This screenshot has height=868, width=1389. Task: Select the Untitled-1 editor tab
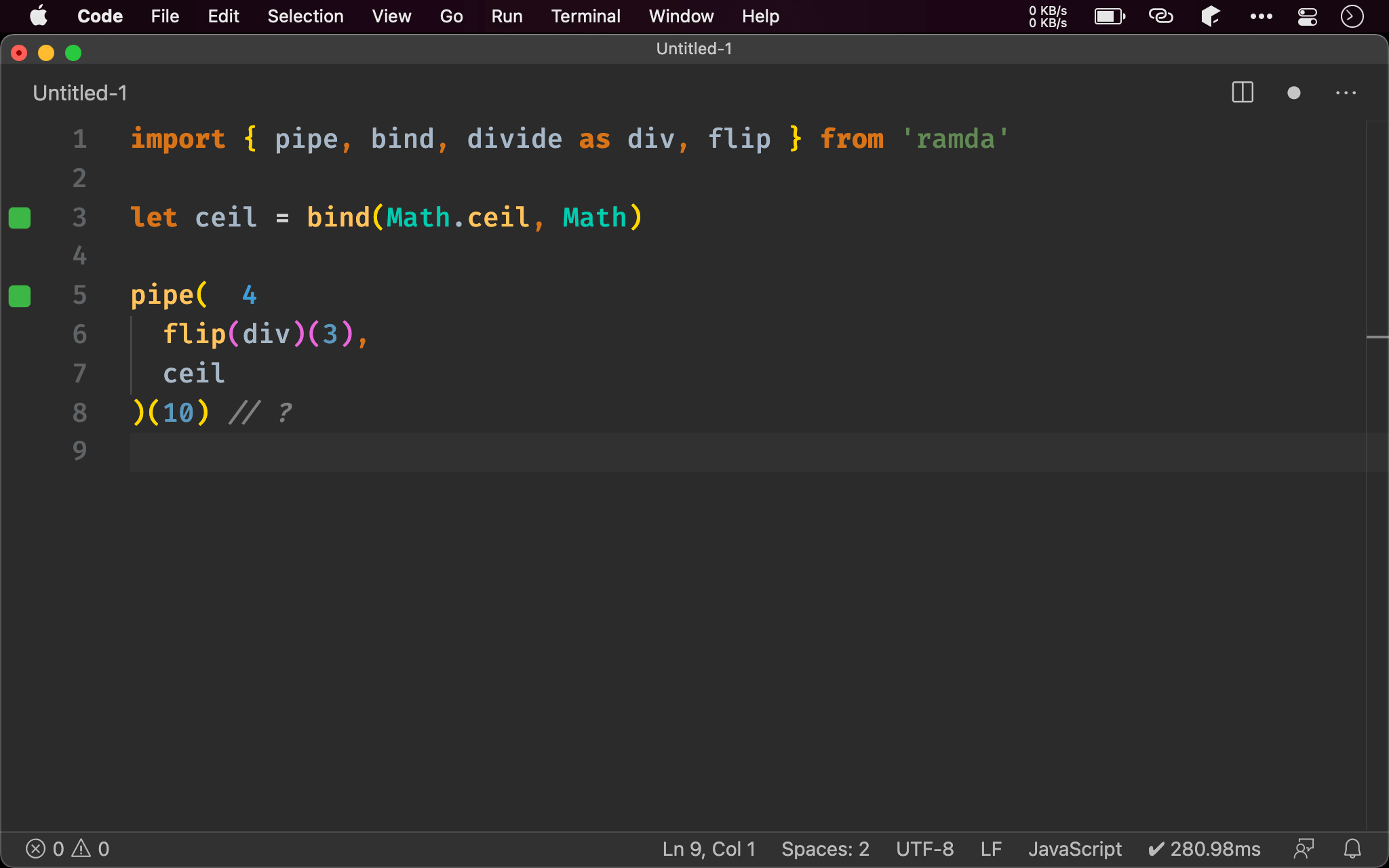tap(80, 93)
